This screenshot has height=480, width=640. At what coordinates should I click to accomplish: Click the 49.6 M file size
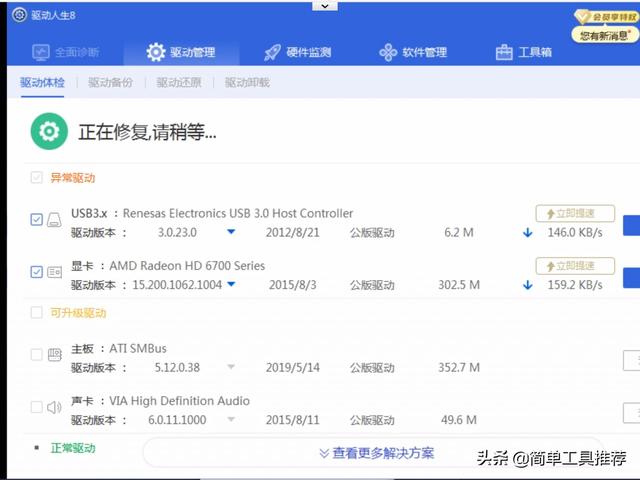[x=459, y=420]
